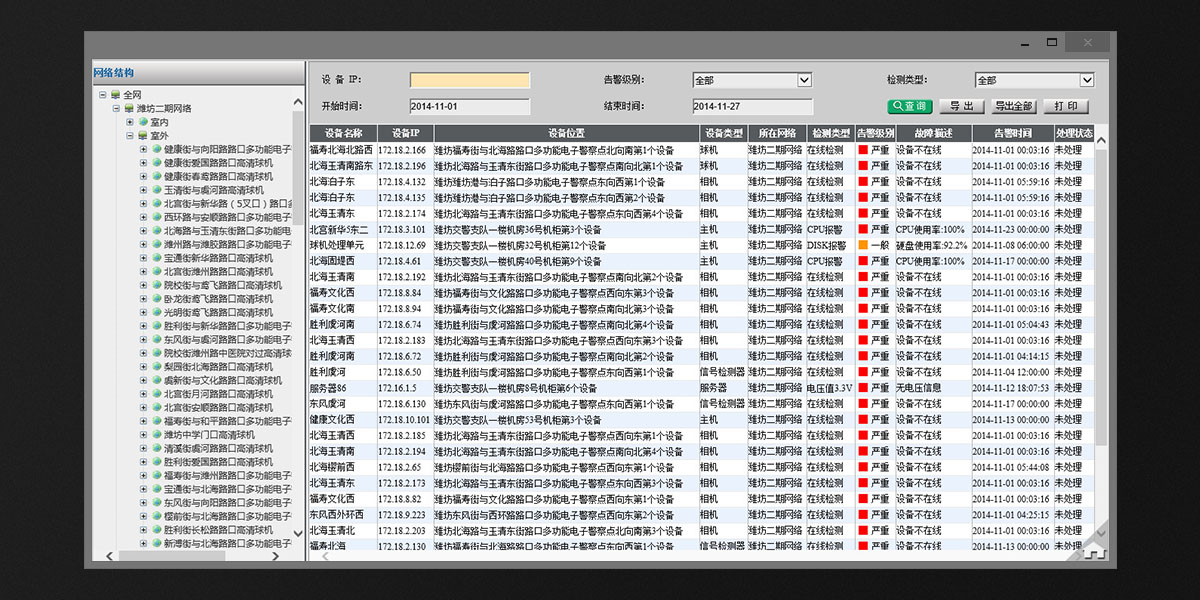Click the home icon at bottom-right corner
This screenshot has height=600, width=1200.
[x=1094, y=551]
